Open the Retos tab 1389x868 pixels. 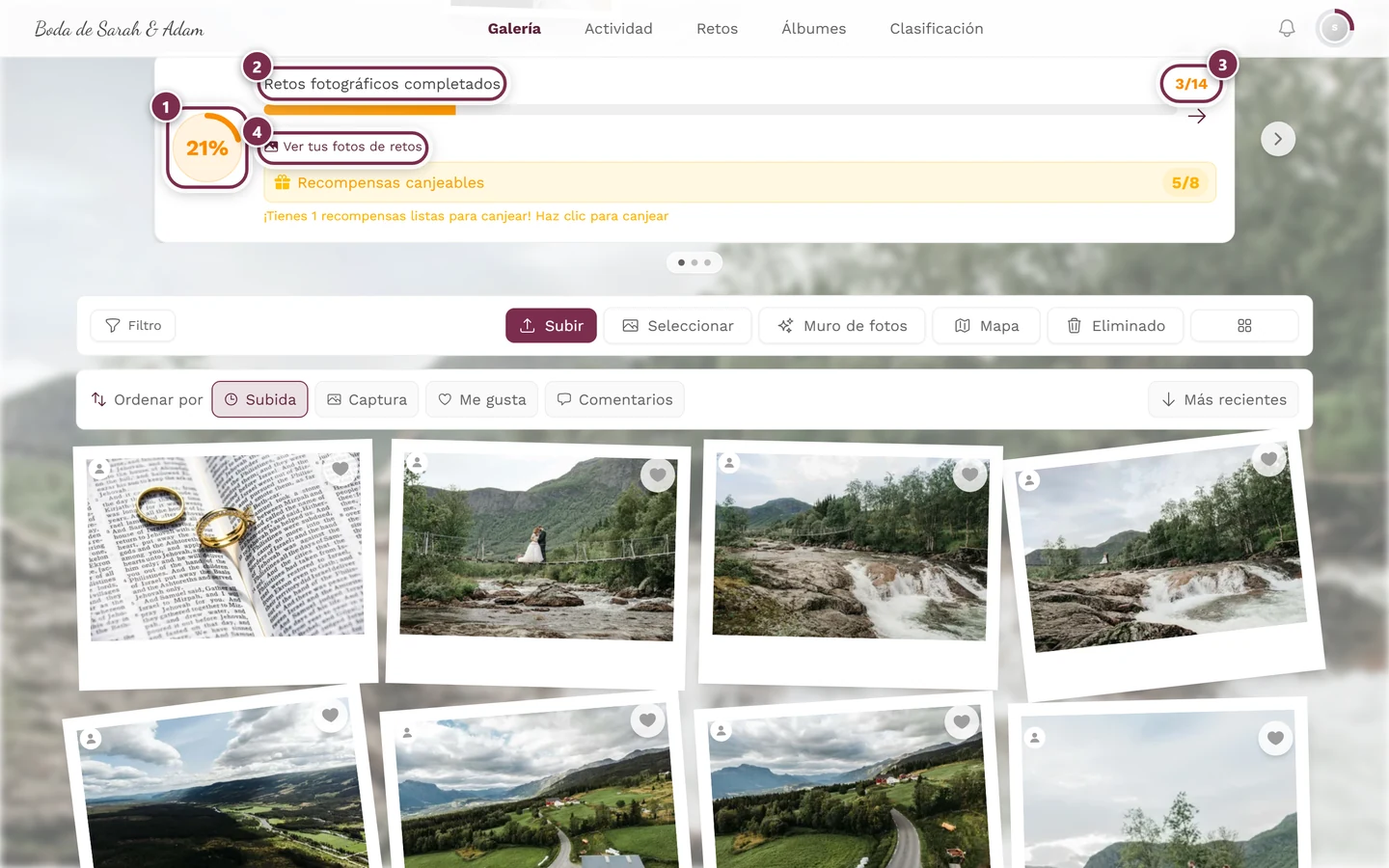[x=717, y=29]
